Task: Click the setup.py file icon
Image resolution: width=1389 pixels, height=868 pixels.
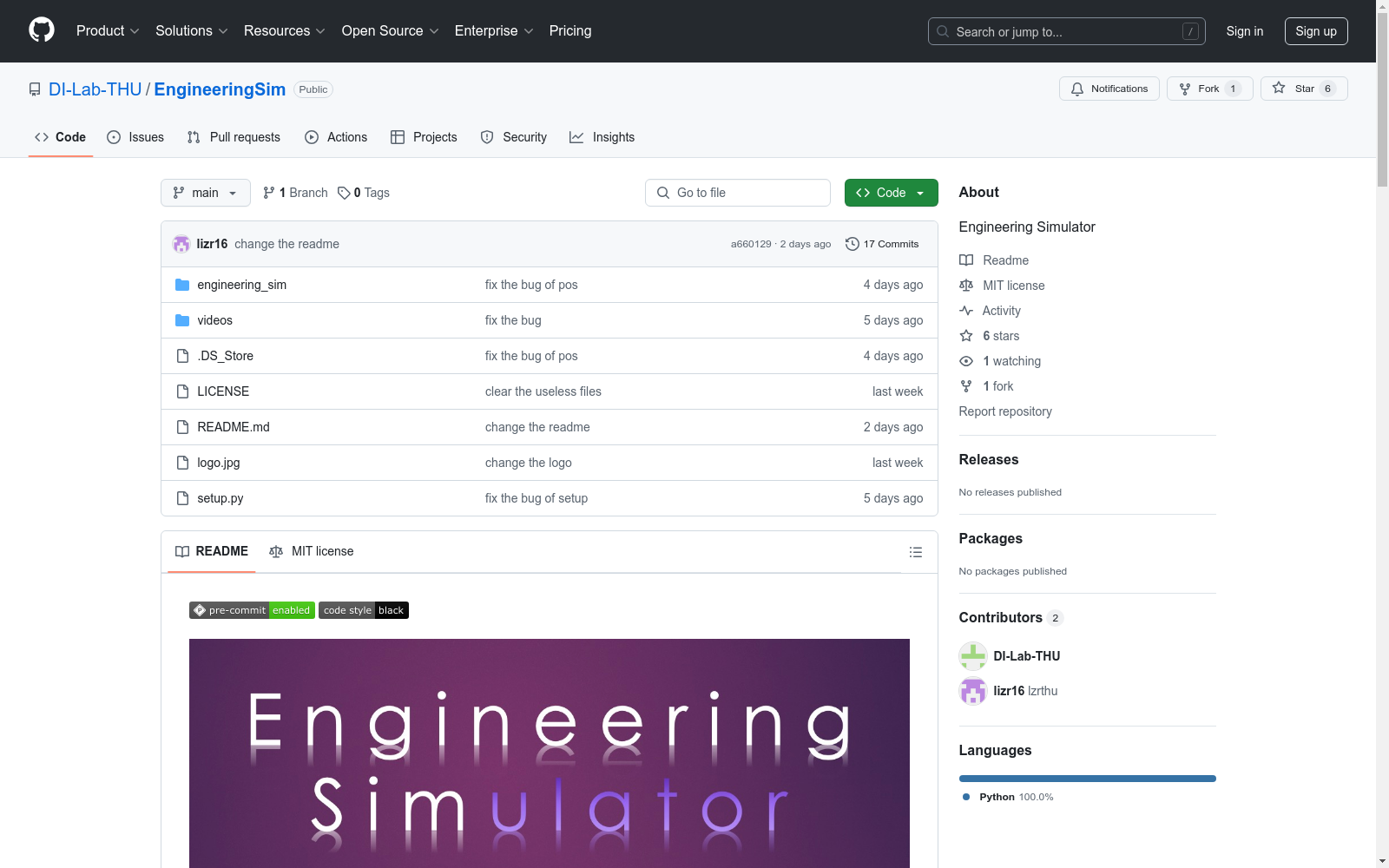Action: tap(182, 498)
